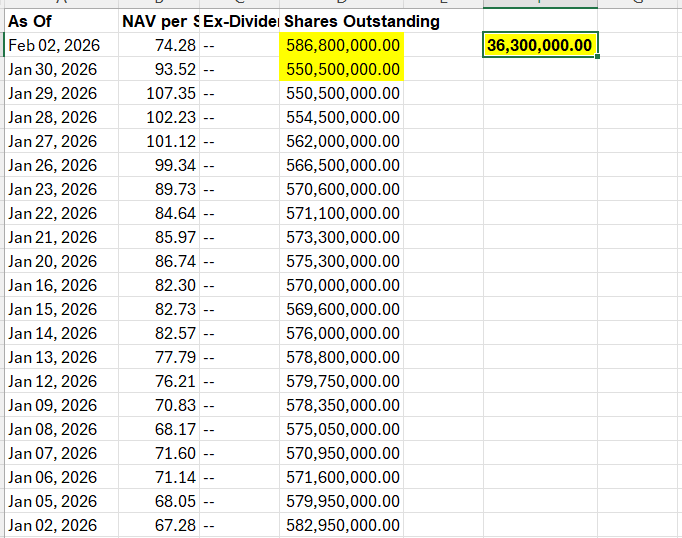Click the NAV value 99.34
Viewport: 682px width, 538px height.
pos(159,165)
